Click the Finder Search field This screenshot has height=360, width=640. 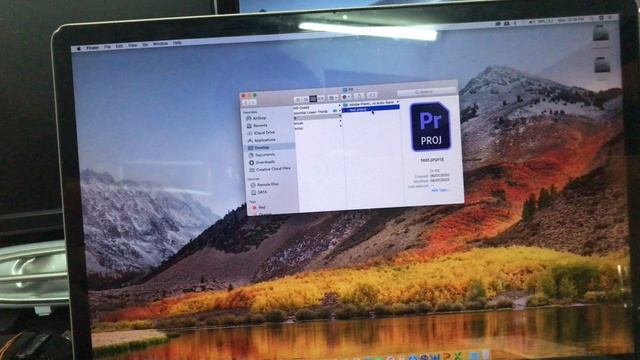[x=427, y=92]
